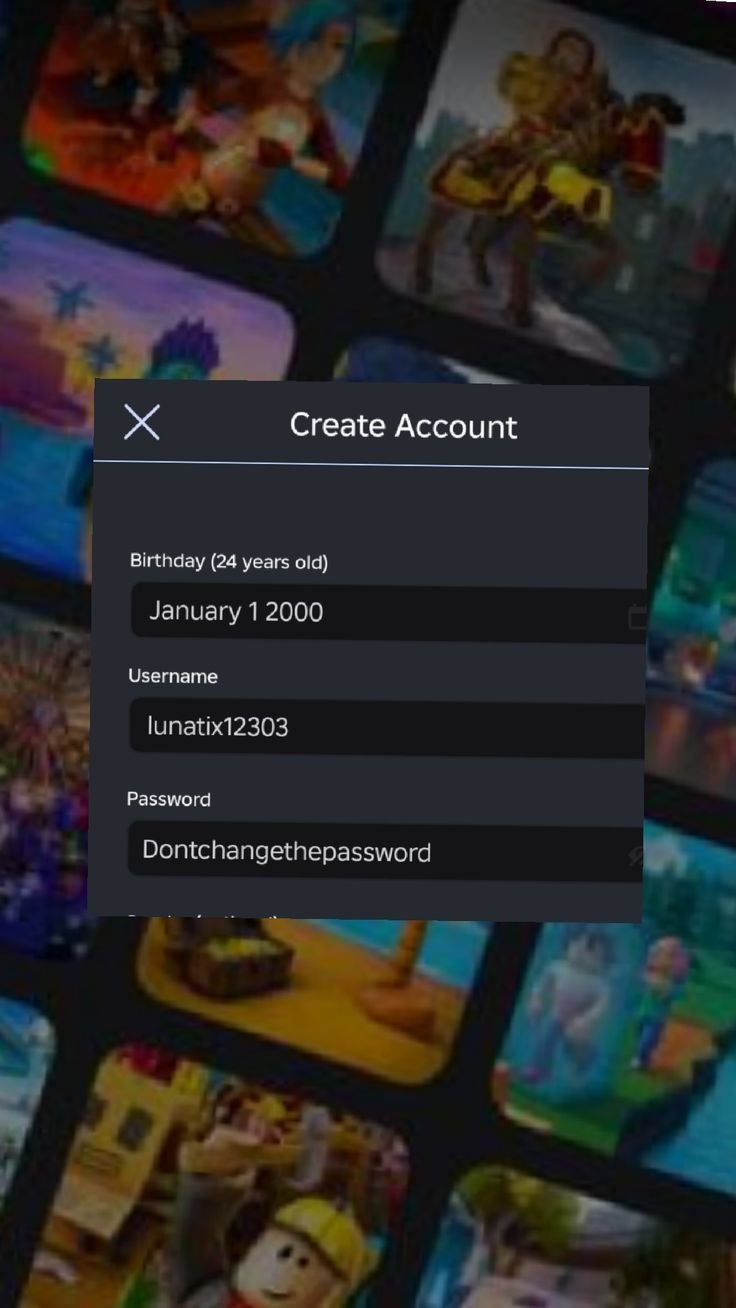This screenshot has height=1308, width=736.
Task: Click the Create Account title text
Action: pos(403,425)
